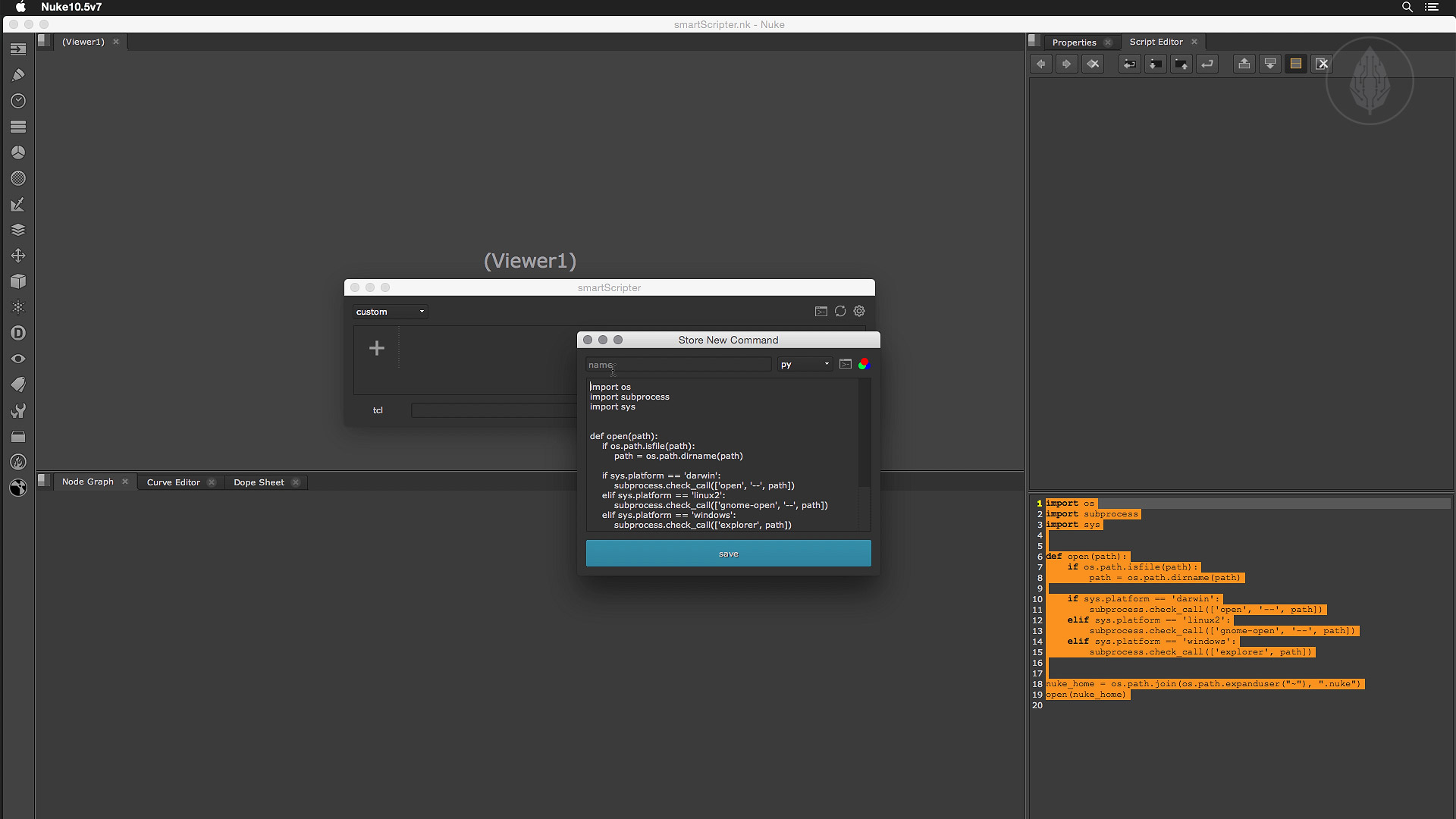
Task: Open the Time nodes clock icon
Action: pos(18,101)
